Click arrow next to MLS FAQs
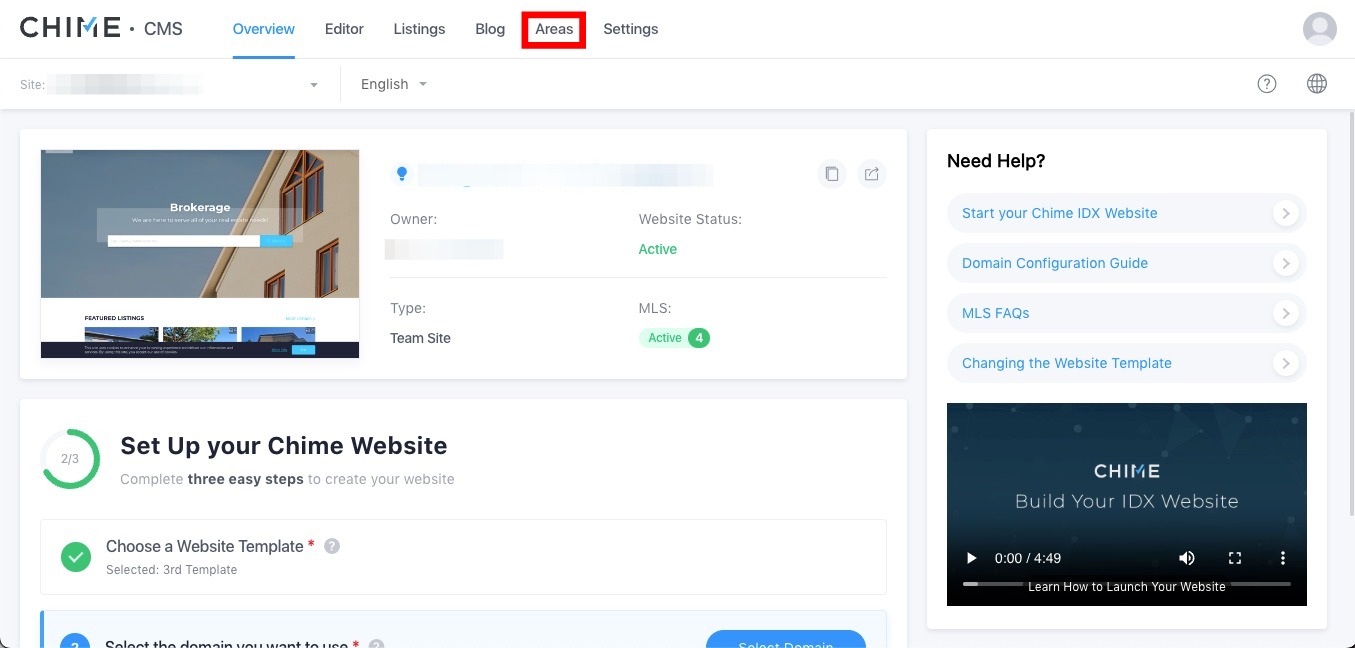Viewport: 1355px width, 648px height. pyautogui.click(x=1286, y=313)
